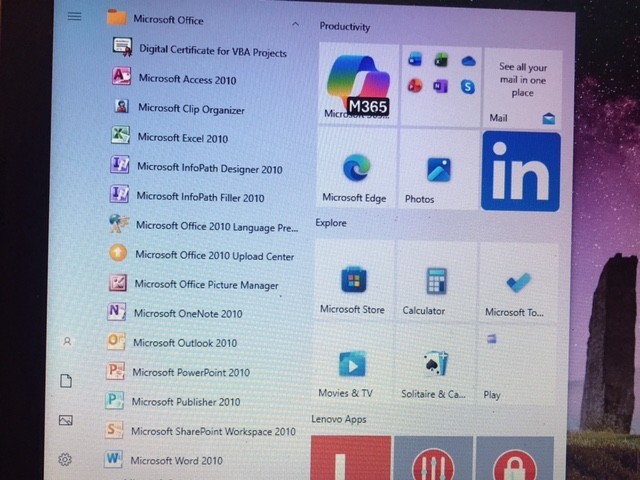
Task: Open the user account icon in sidebar
Action: click(x=67, y=342)
